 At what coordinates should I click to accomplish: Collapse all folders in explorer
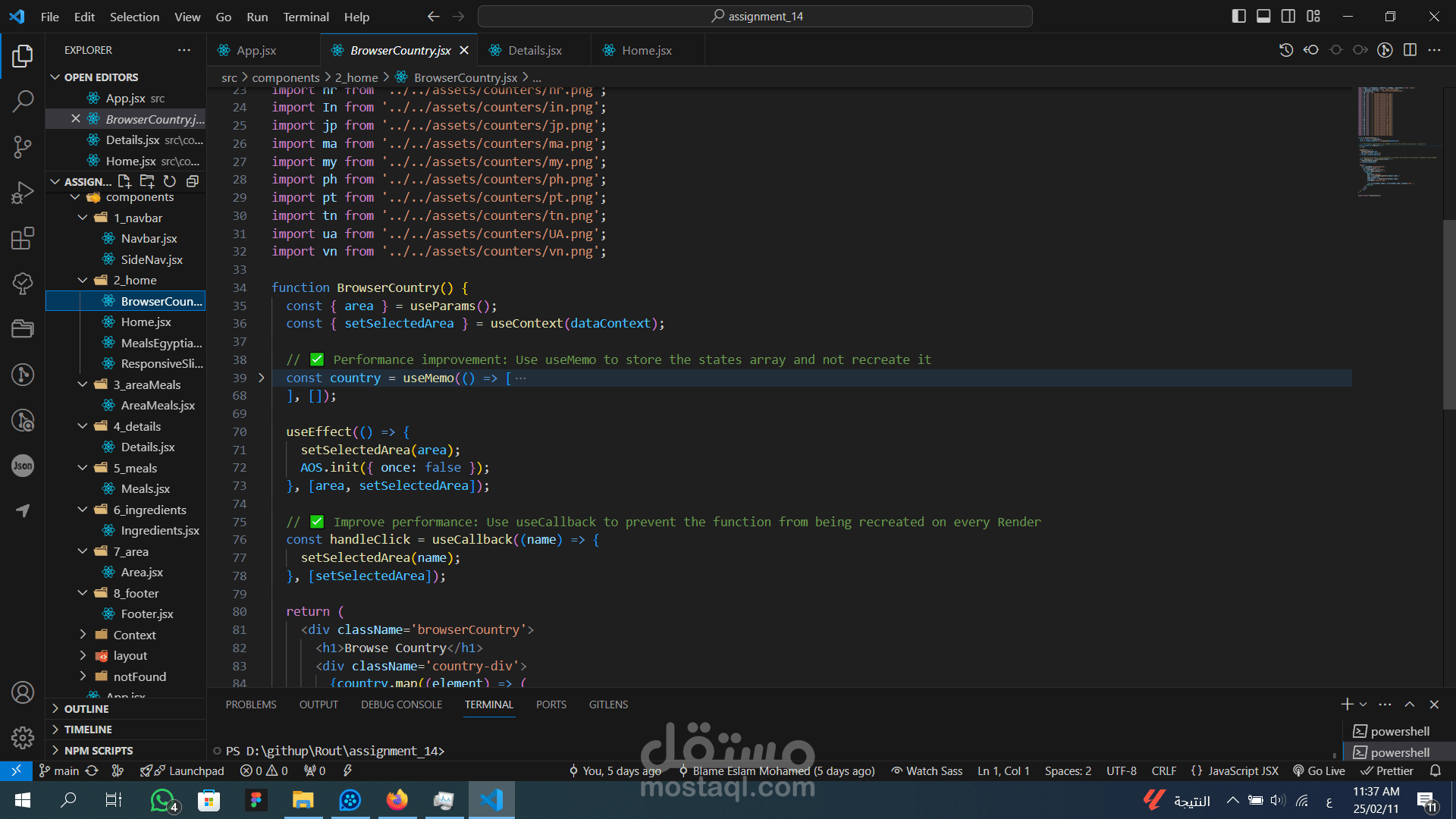193,181
